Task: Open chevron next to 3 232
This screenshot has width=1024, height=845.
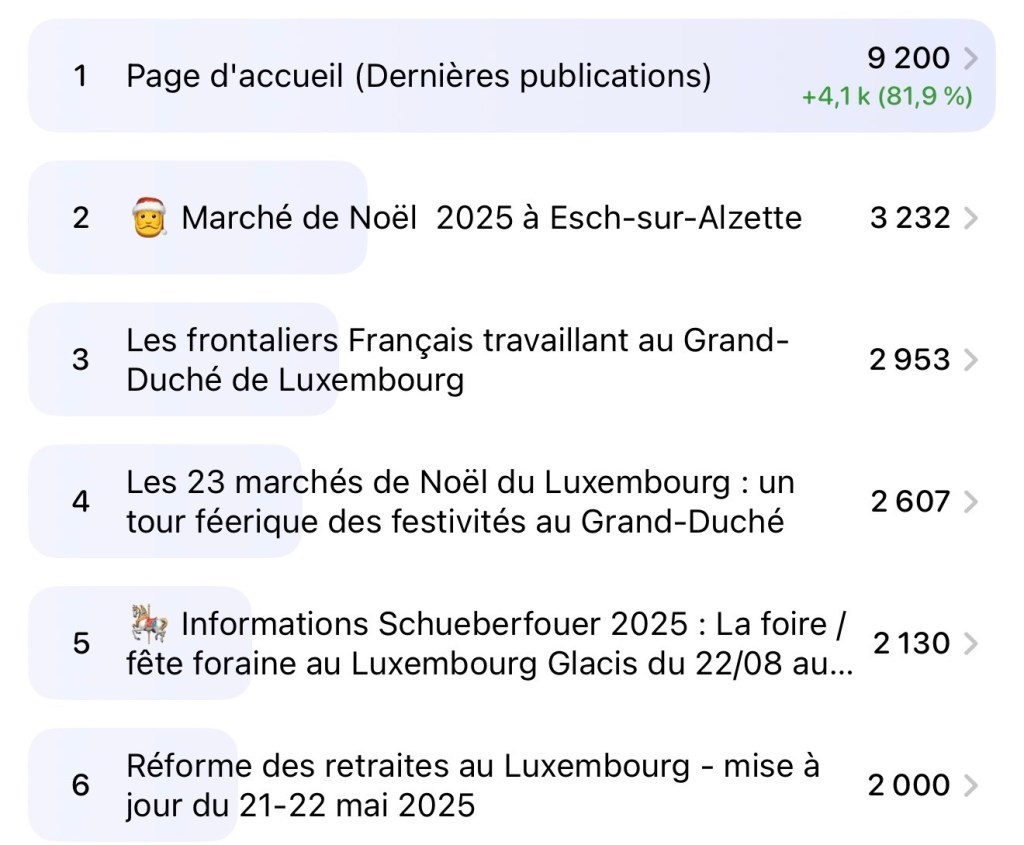Action: coord(969,218)
